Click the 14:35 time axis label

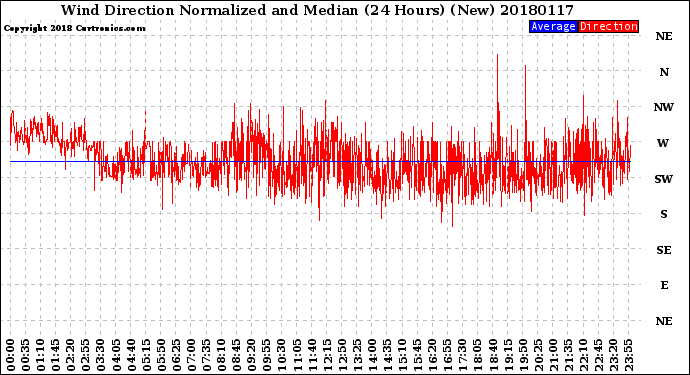pyautogui.click(x=387, y=355)
